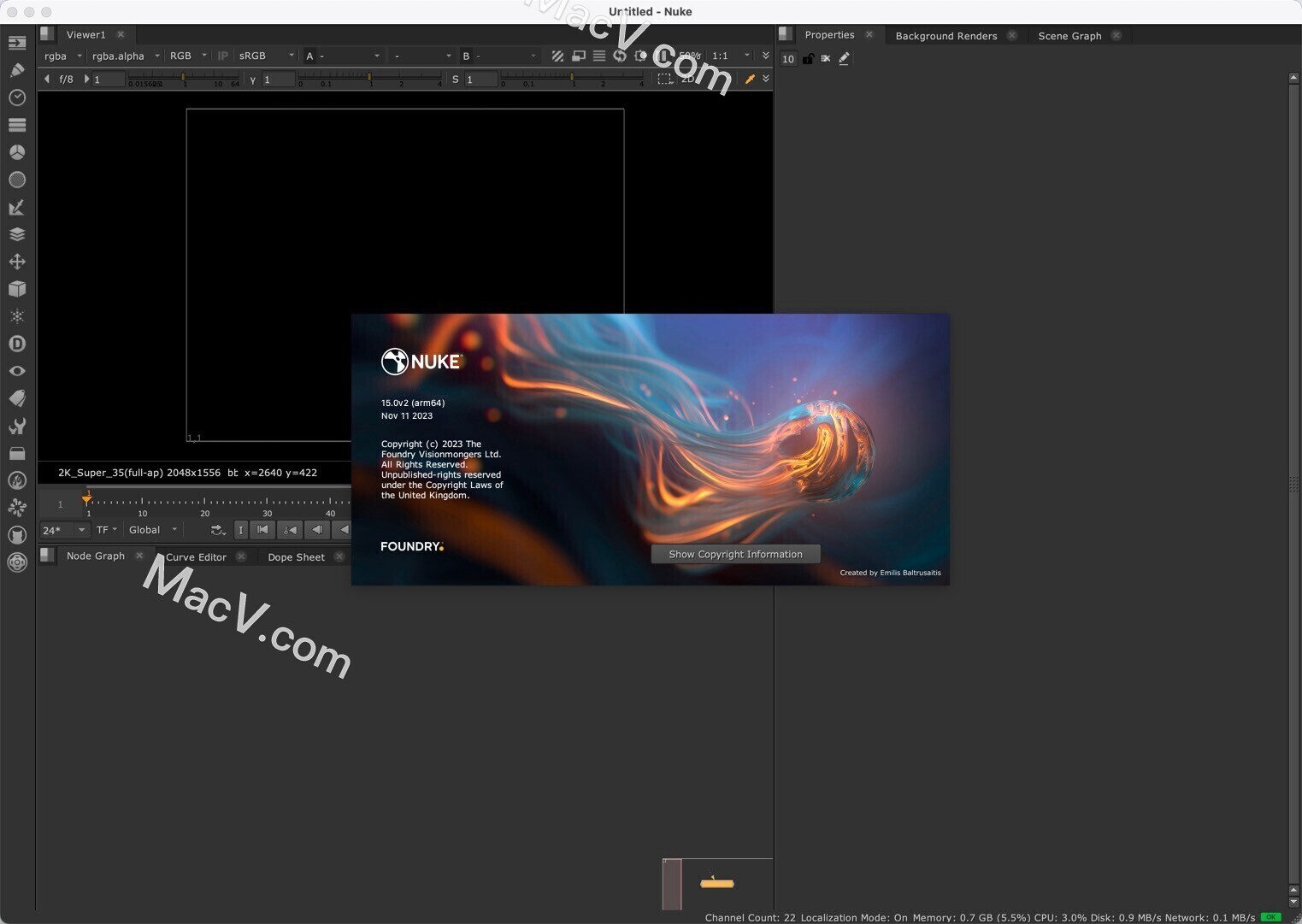
Task: Switch to the Curve Editor tab
Action: (196, 556)
